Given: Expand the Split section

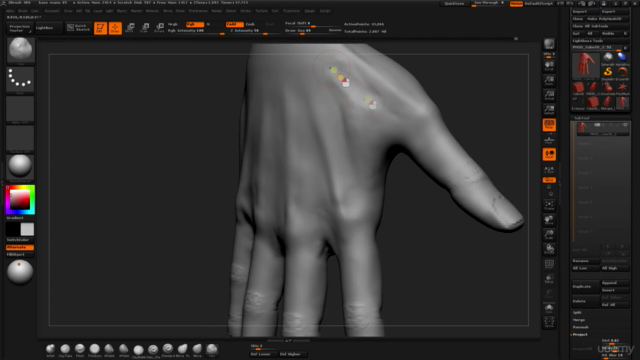Looking at the screenshot, I should pos(577,313).
